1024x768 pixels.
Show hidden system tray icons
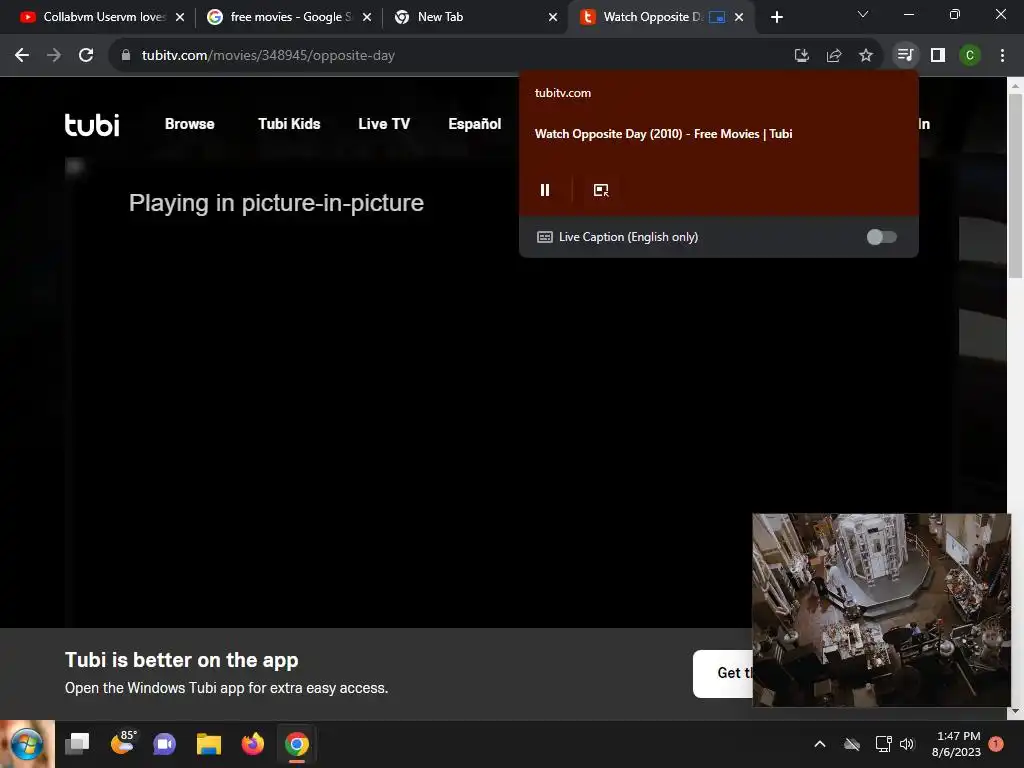(x=820, y=744)
